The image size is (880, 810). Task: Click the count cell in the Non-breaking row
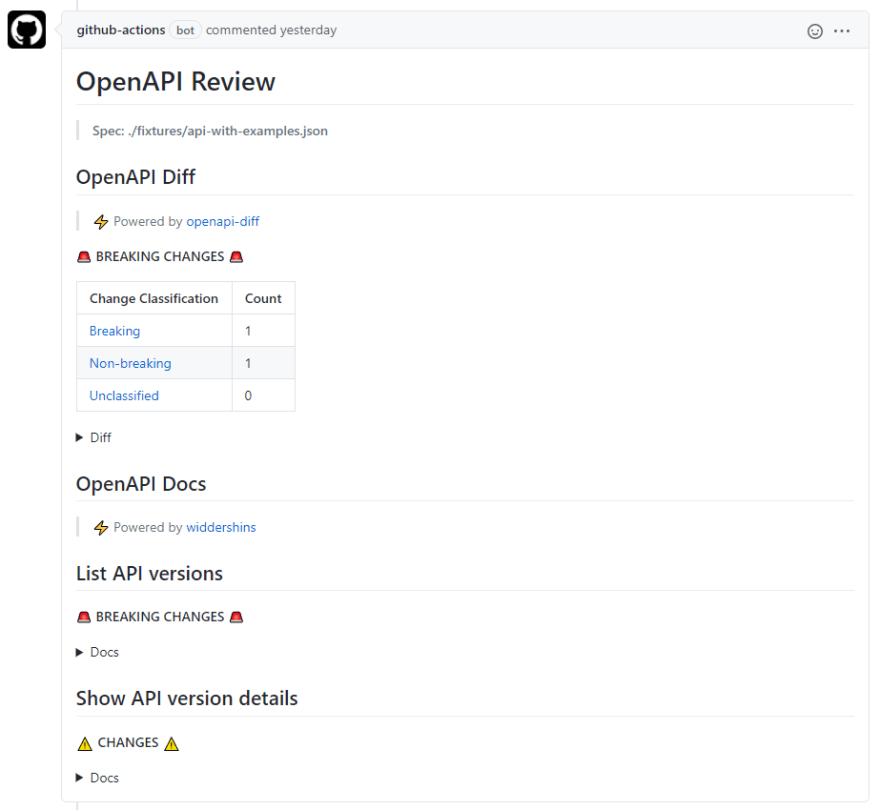click(x=263, y=364)
